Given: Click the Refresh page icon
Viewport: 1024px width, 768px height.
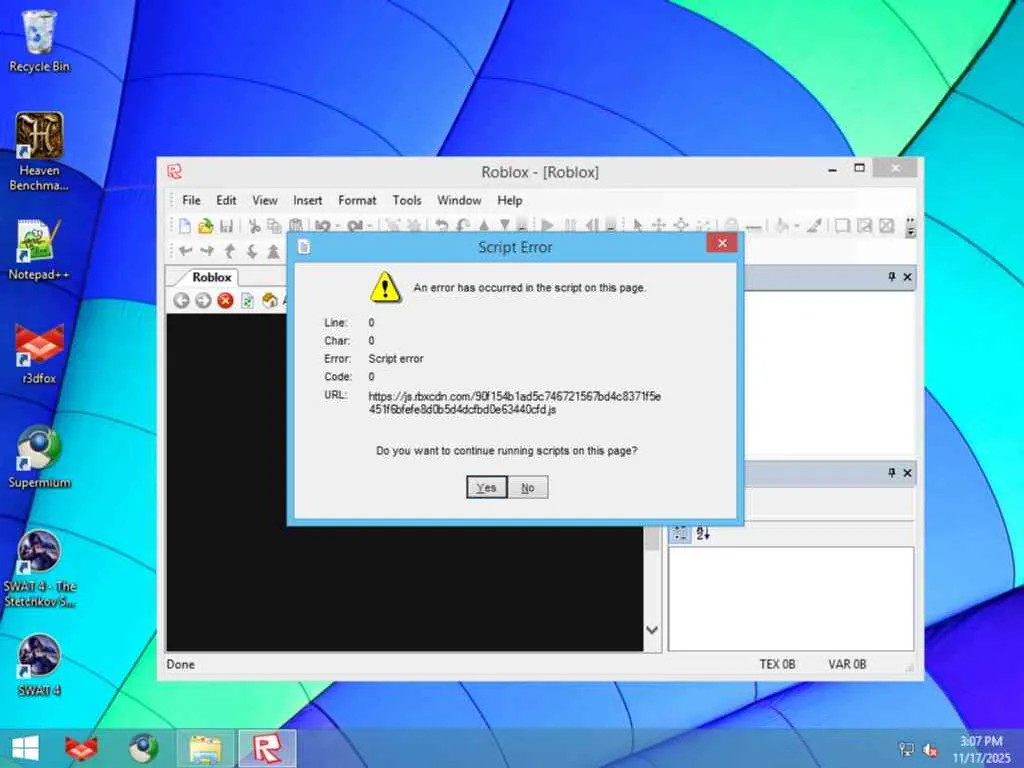Looking at the screenshot, I should coord(248,300).
